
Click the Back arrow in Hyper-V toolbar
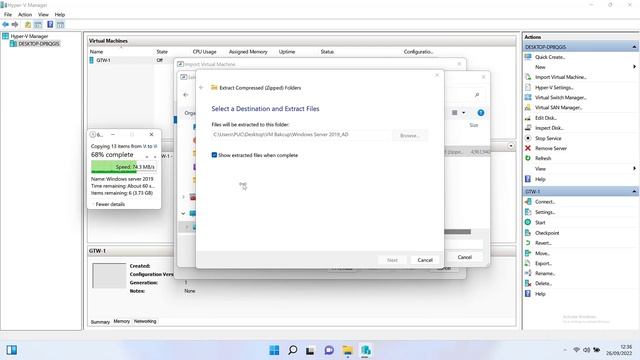point(6,24)
